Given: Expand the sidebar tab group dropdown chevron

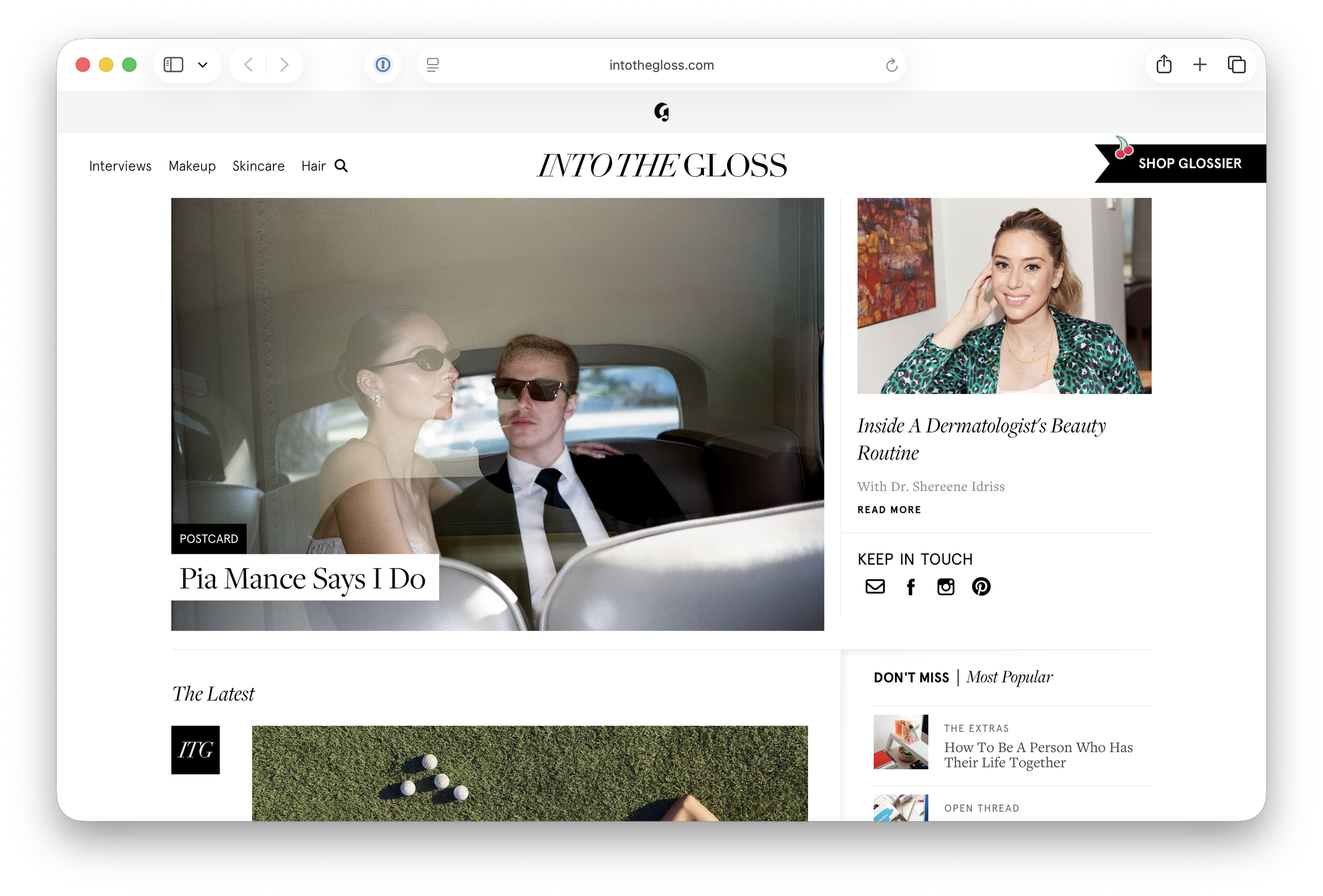Looking at the screenshot, I should click(203, 65).
